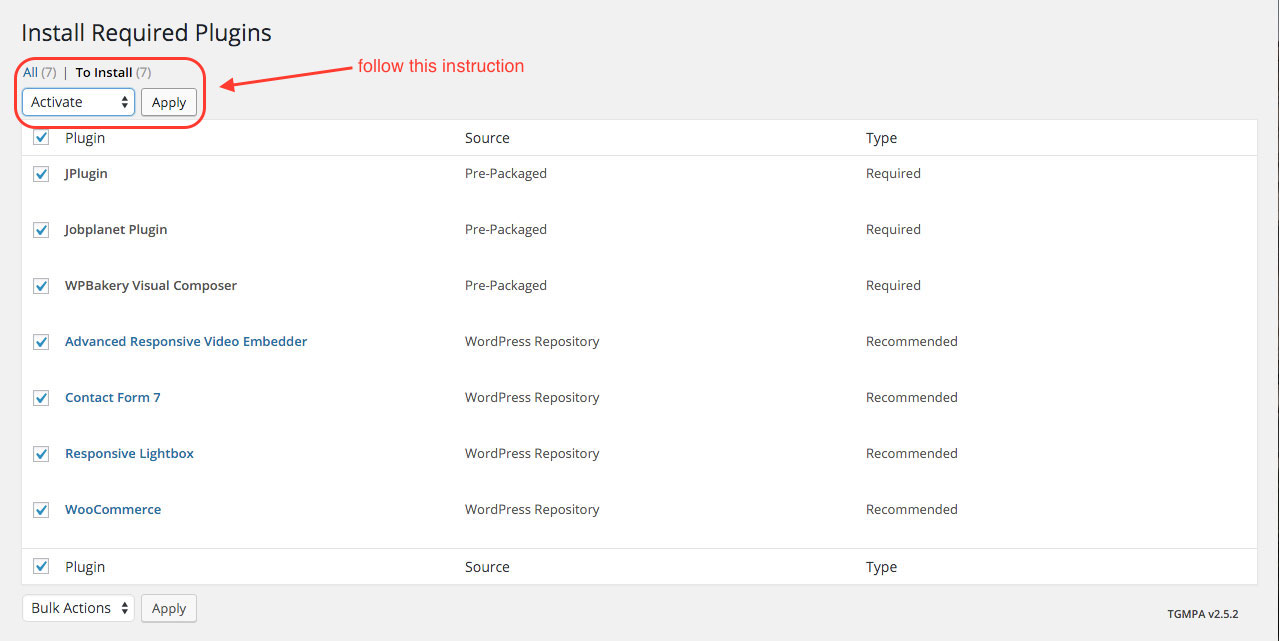Uncheck the Jobplanet Plugin checkbox
The height and width of the screenshot is (641, 1279).
[41, 230]
